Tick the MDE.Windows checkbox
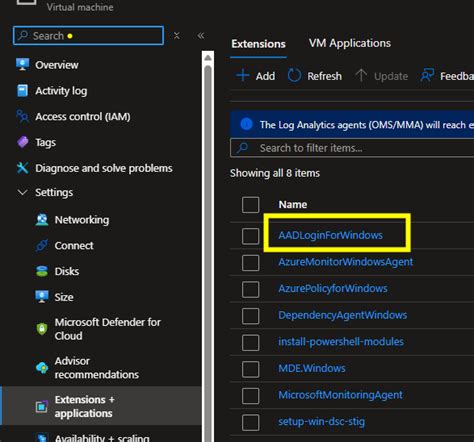474x442 pixels. (x=251, y=369)
